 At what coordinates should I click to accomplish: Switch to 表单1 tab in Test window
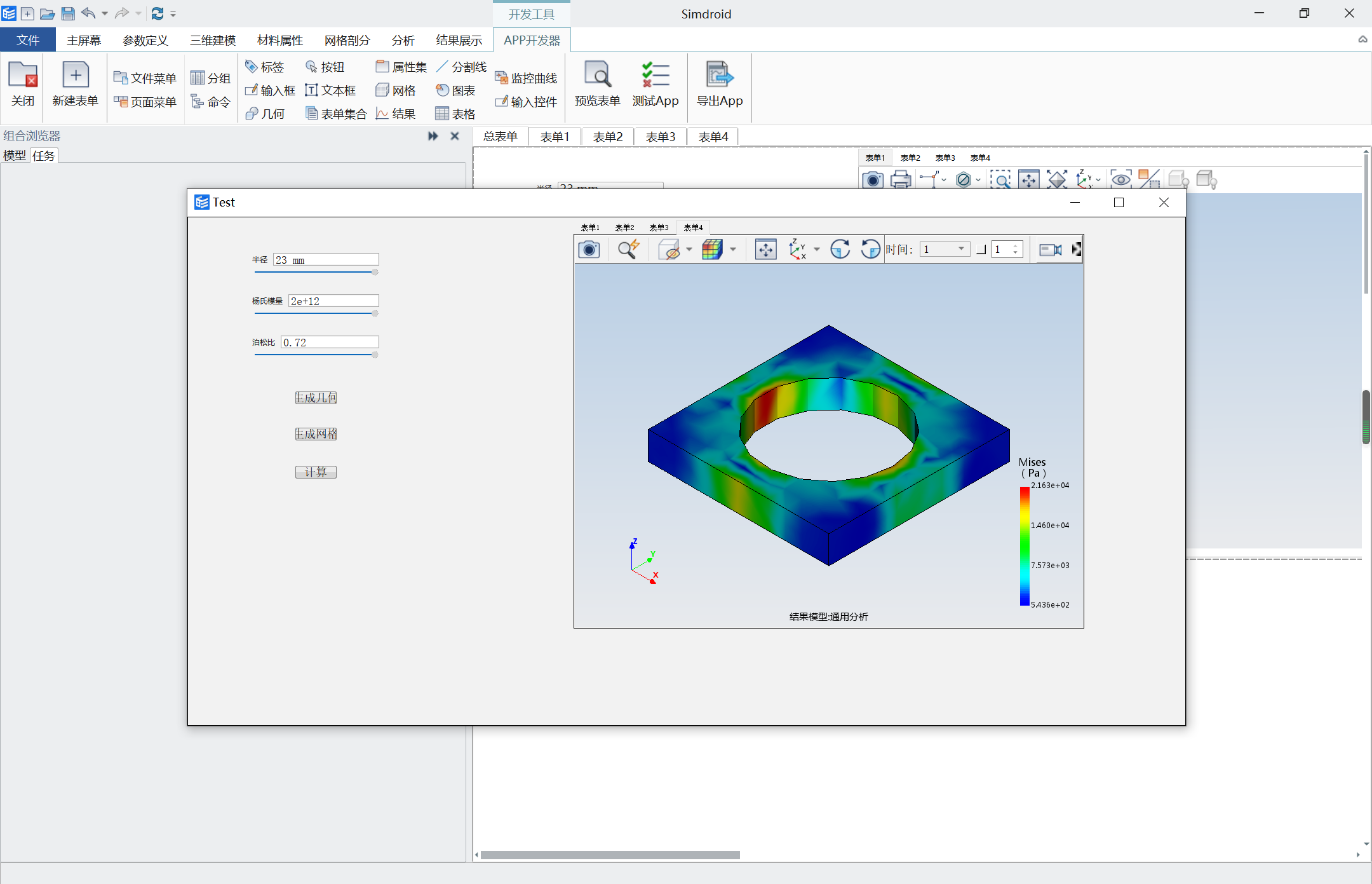coord(590,228)
